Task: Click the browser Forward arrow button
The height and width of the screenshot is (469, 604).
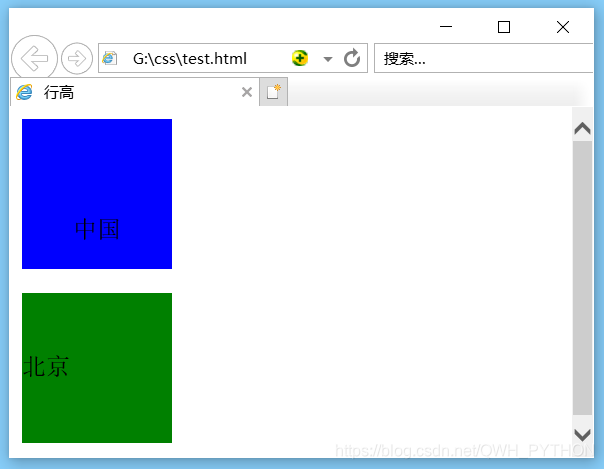Action: pyautogui.click(x=77, y=59)
